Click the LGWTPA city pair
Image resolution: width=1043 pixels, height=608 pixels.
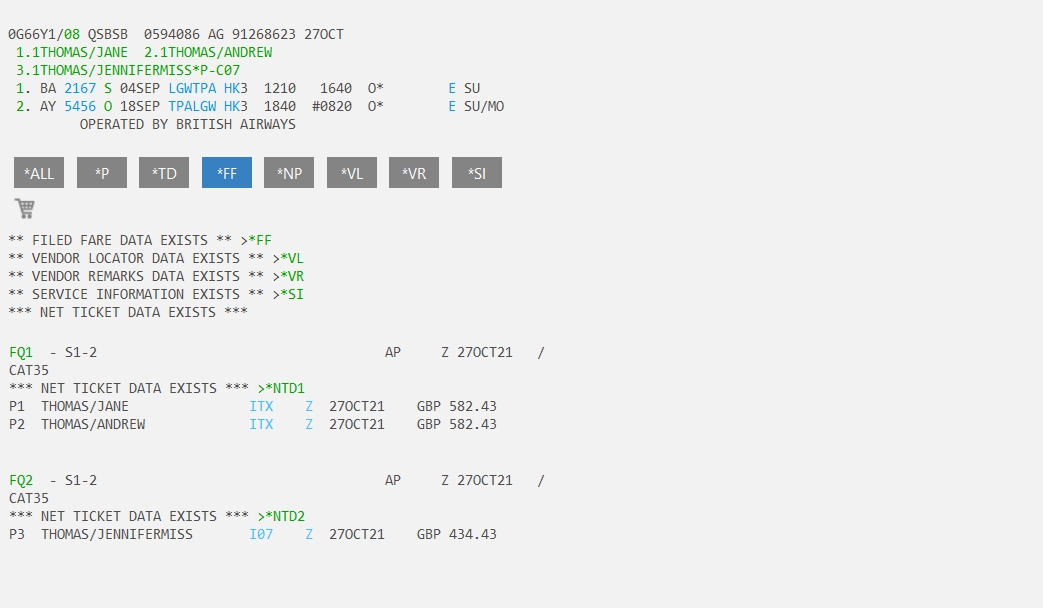click(x=192, y=88)
